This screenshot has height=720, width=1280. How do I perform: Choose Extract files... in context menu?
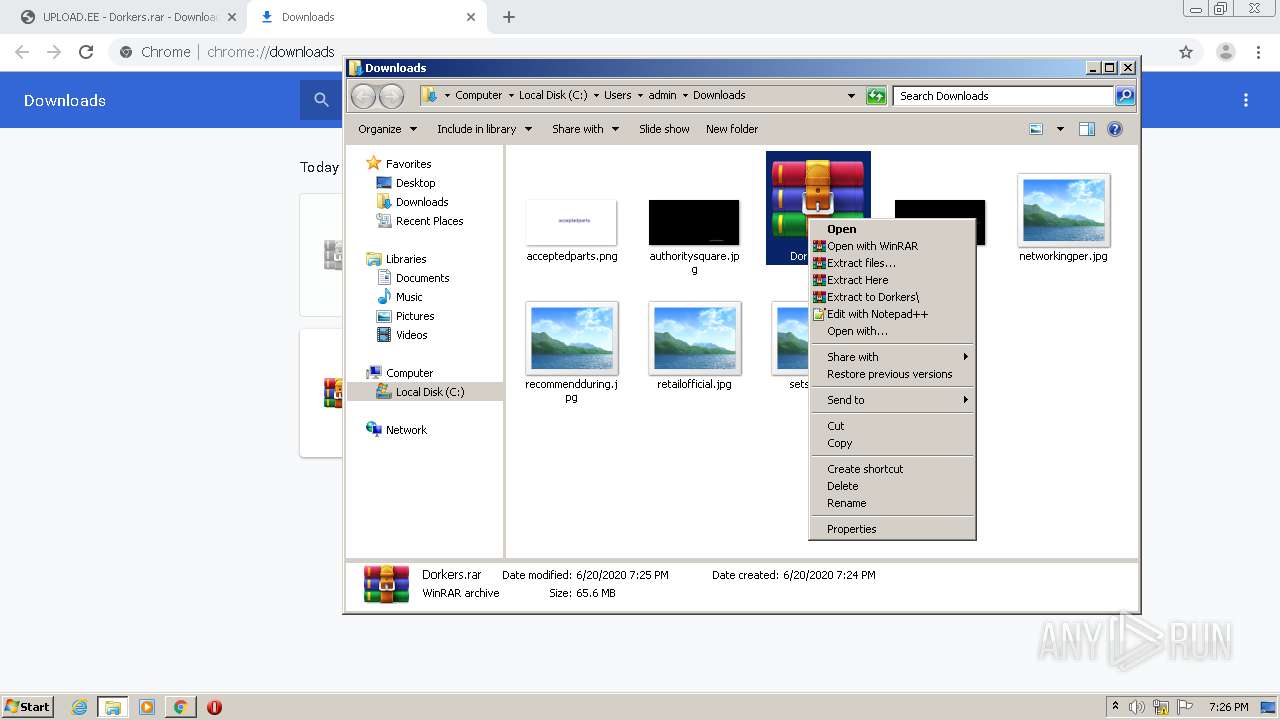[x=861, y=263]
